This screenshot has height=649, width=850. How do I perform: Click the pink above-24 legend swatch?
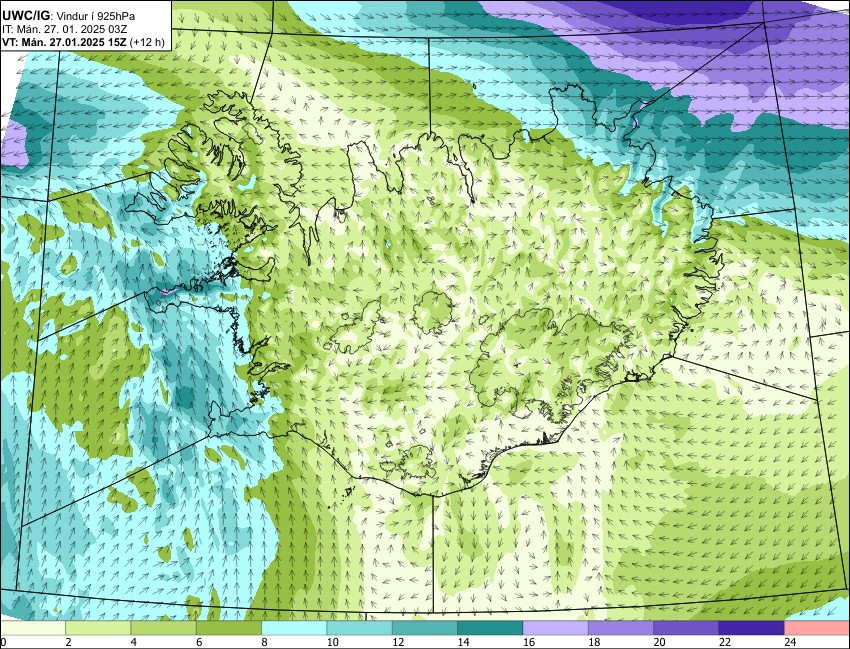click(817, 628)
